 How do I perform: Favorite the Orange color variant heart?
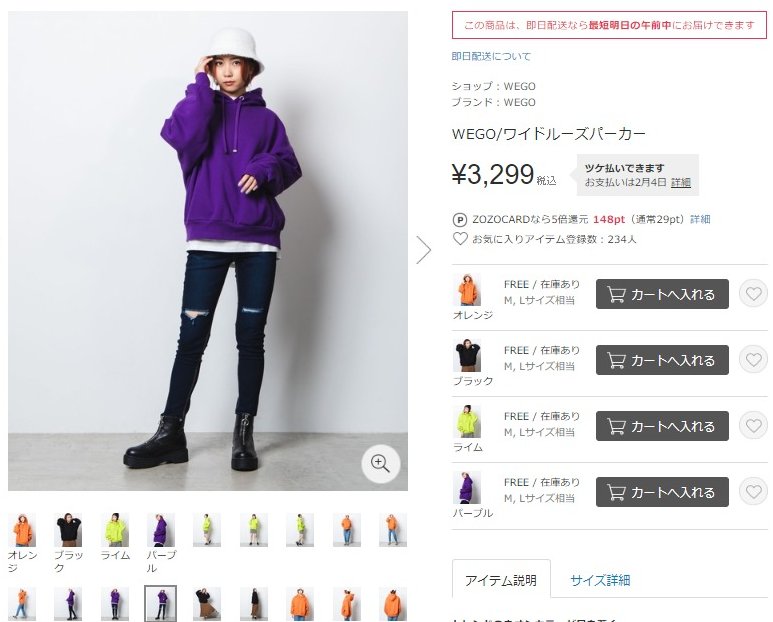point(753,294)
